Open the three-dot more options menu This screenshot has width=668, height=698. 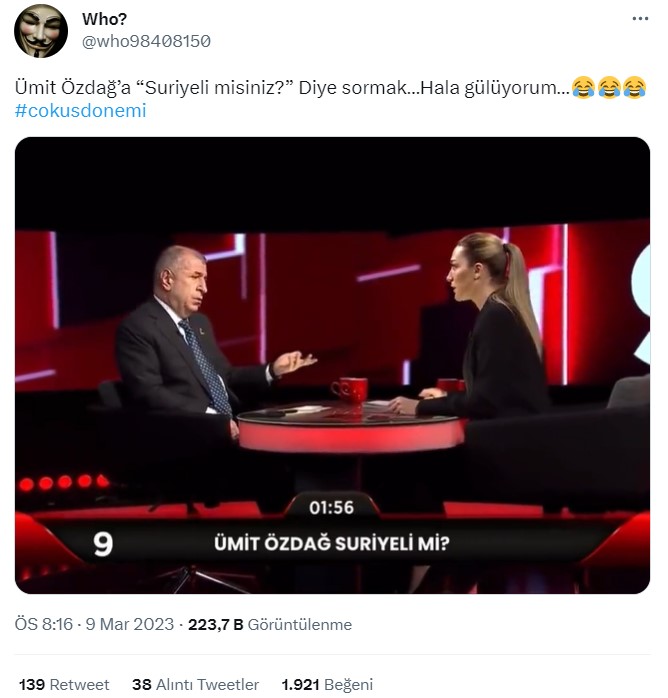640,19
